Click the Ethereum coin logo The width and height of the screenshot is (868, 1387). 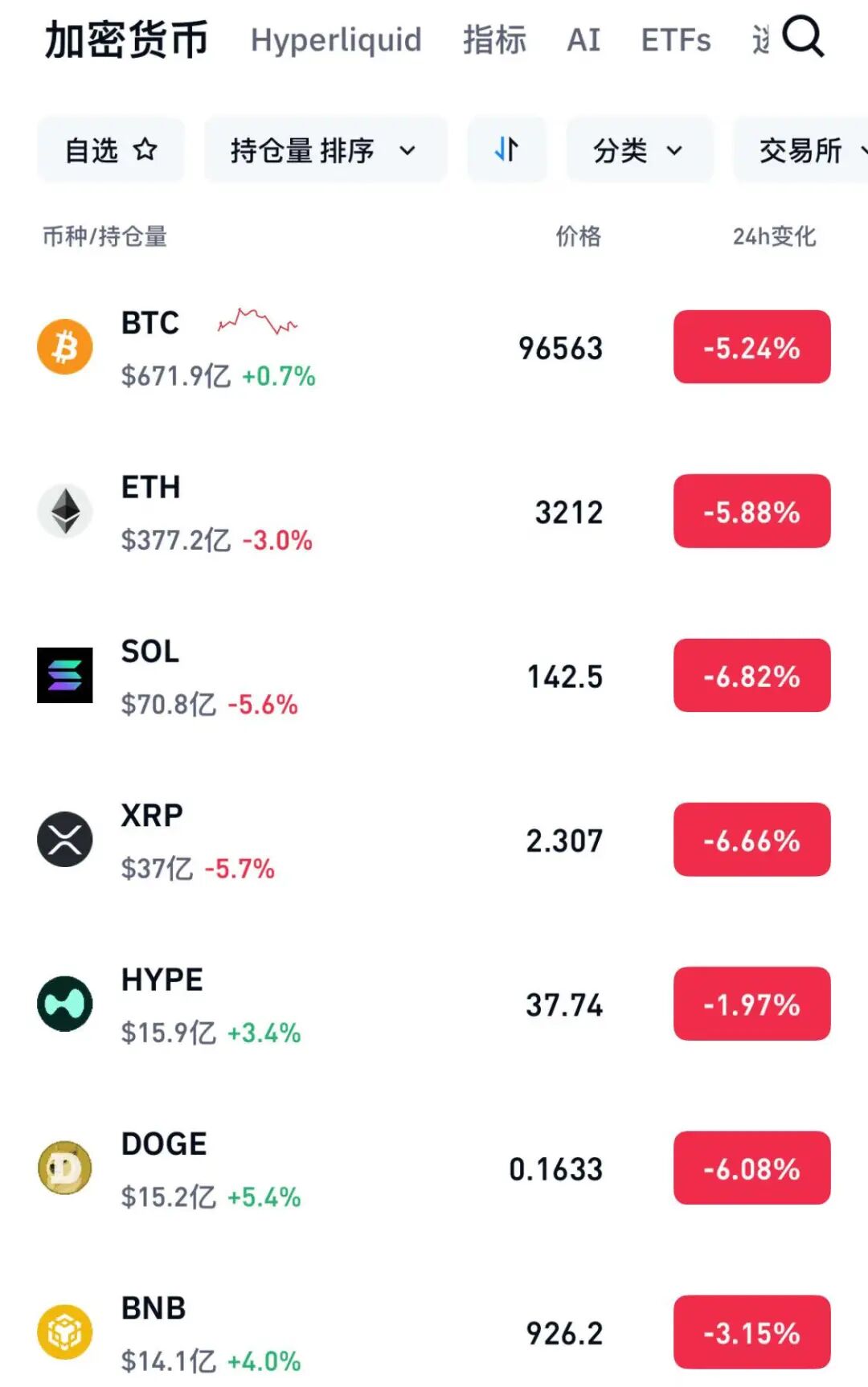(65, 511)
